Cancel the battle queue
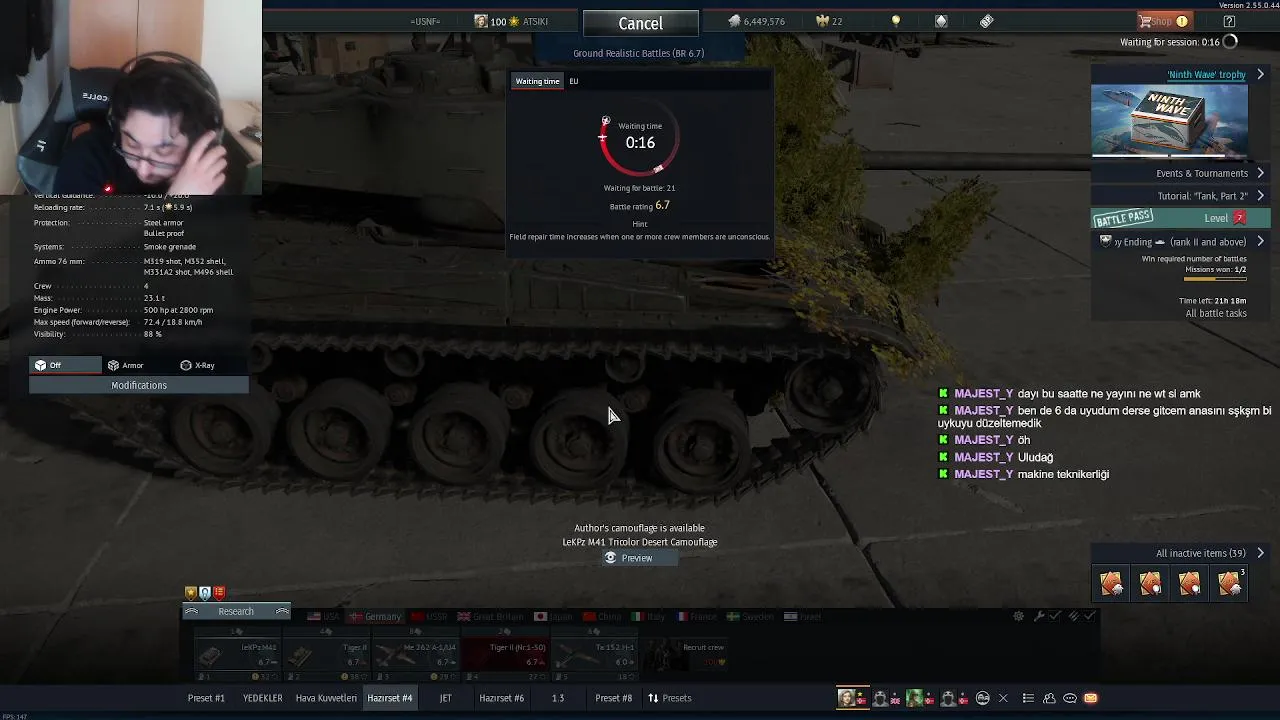 [640, 23]
